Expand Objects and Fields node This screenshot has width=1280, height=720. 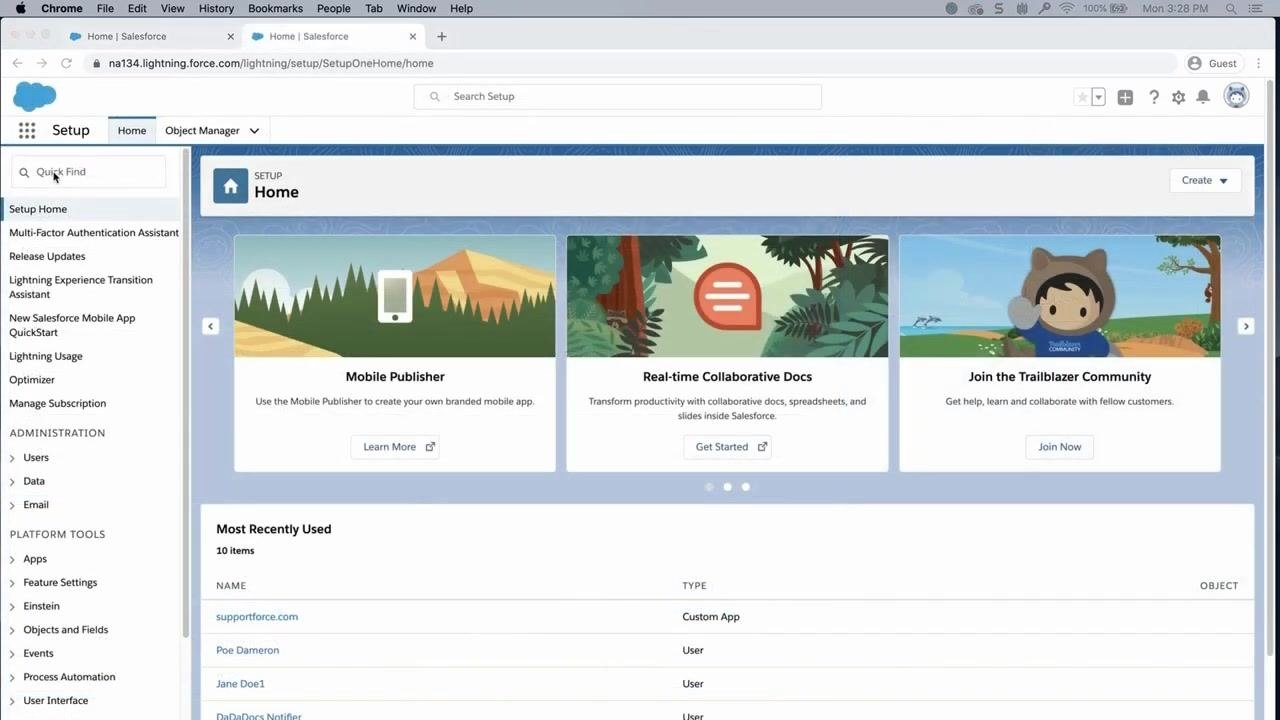[12, 630]
